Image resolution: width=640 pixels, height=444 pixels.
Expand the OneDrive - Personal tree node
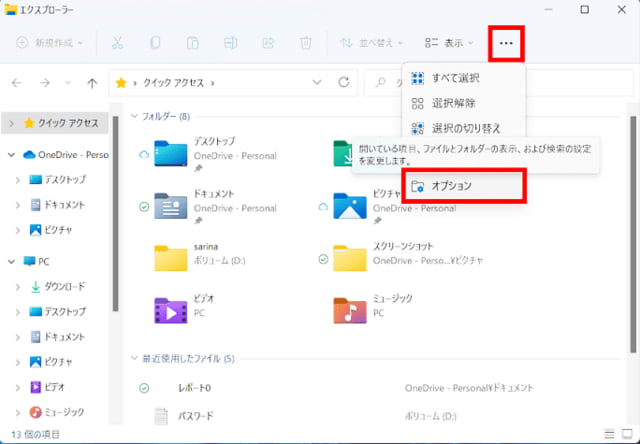(11, 155)
